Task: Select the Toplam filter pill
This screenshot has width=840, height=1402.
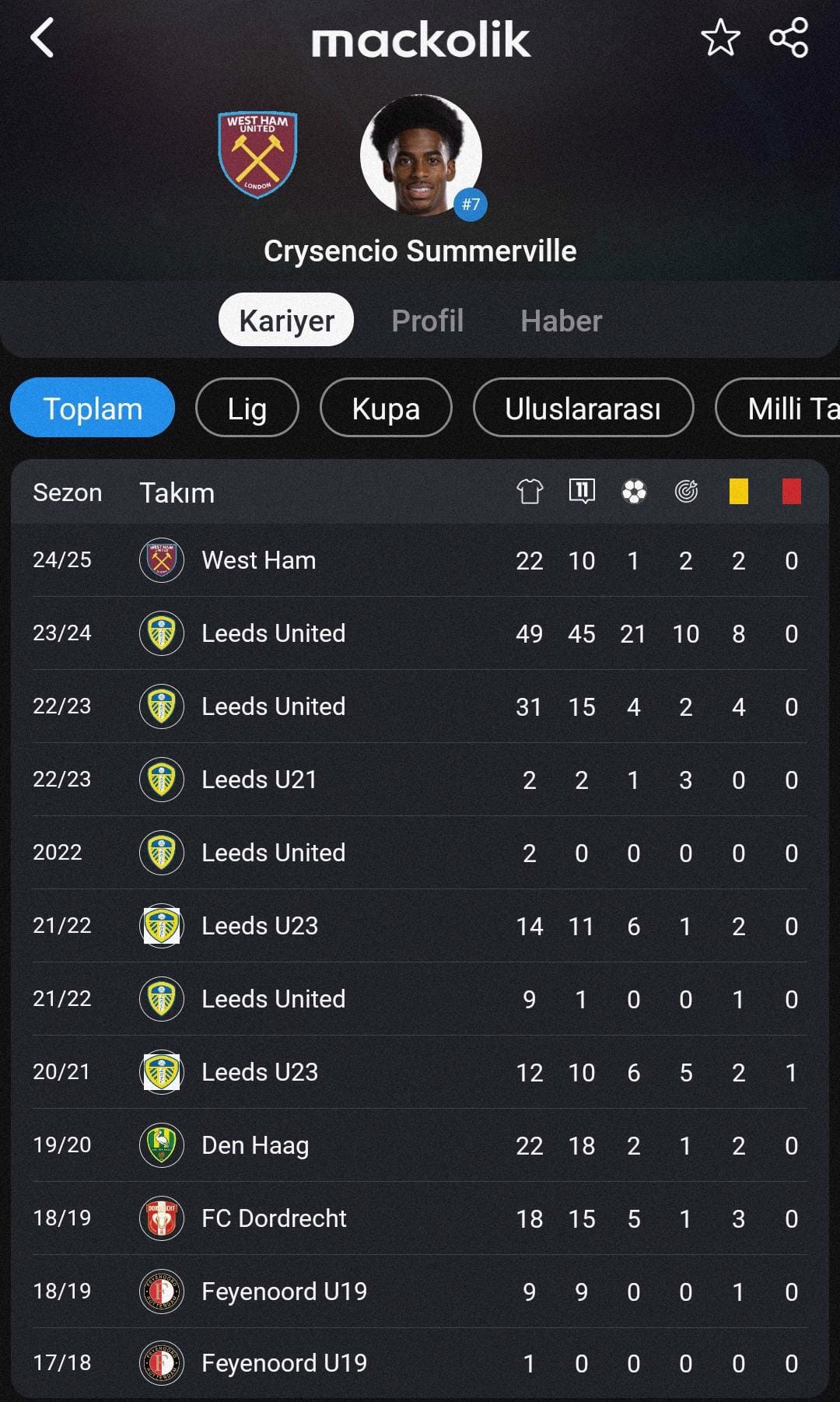Action: pyautogui.click(x=93, y=408)
